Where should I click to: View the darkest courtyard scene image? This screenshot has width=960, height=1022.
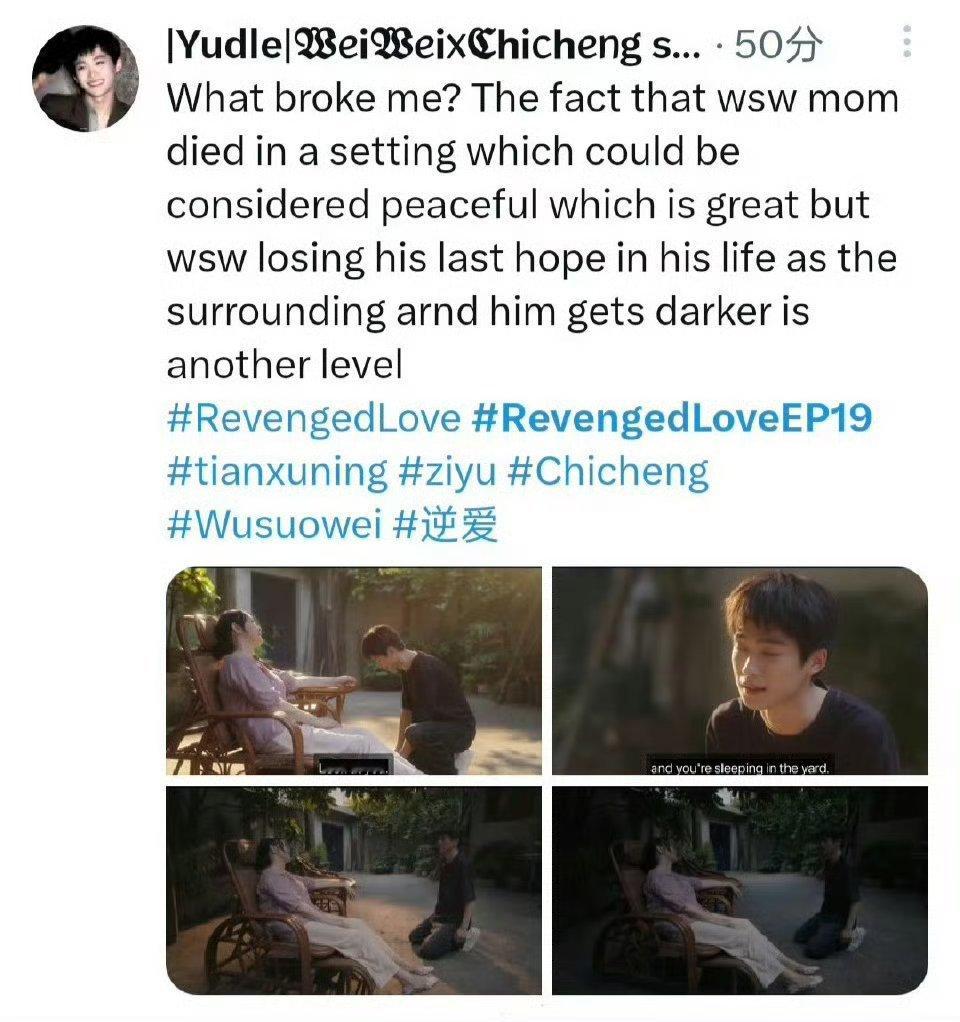click(740, 890)
